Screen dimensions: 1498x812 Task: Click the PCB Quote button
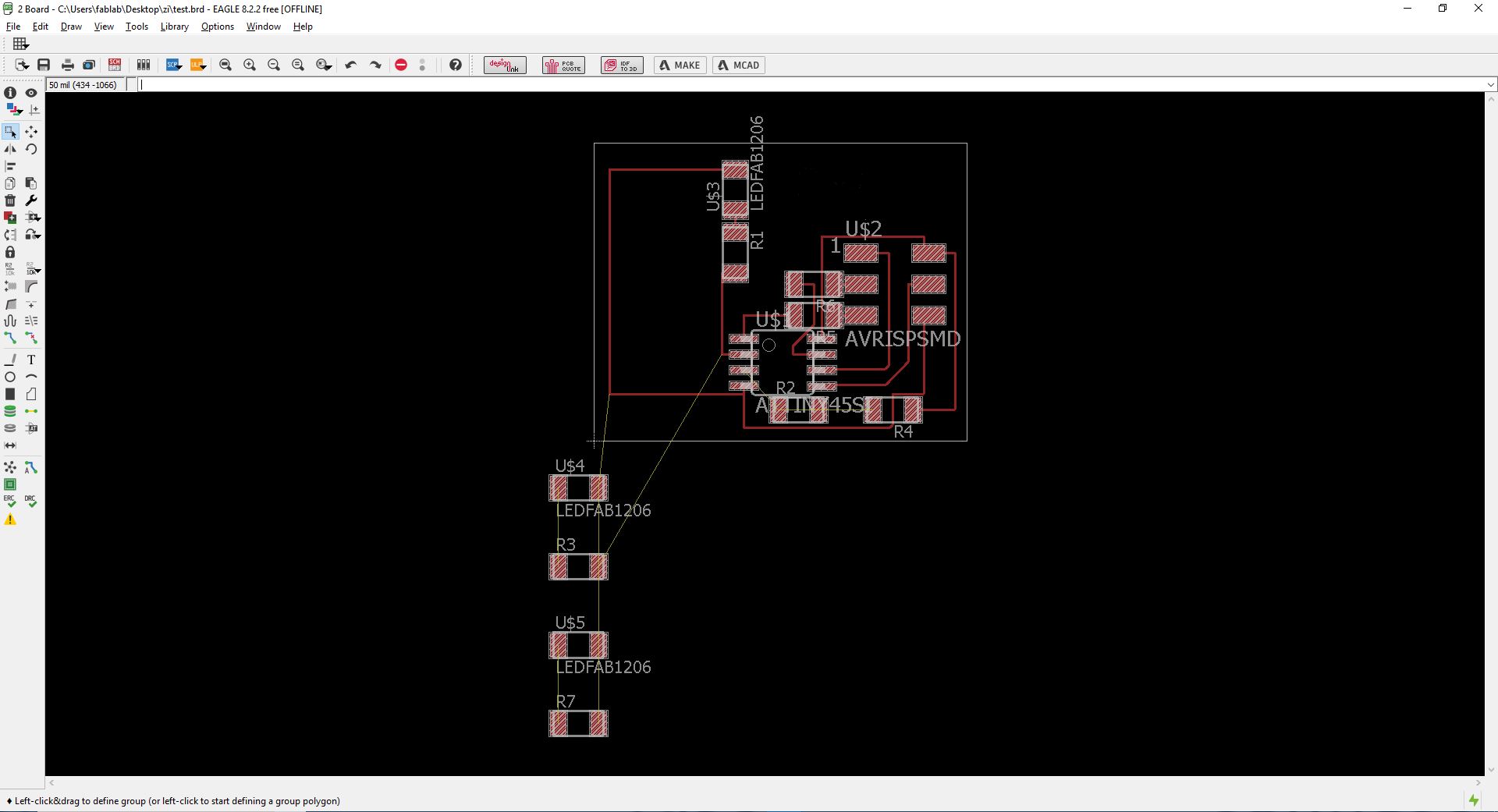point(563,66)
